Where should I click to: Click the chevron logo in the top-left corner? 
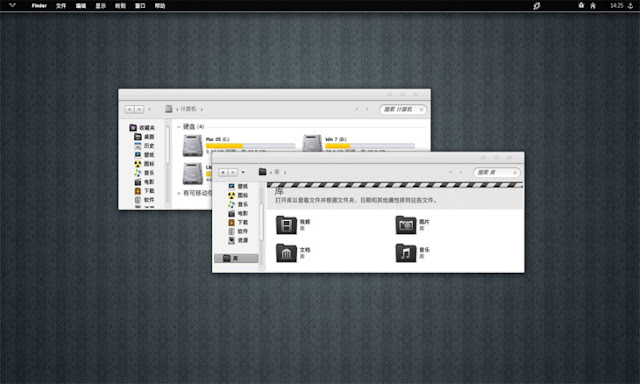coord(12,5)
